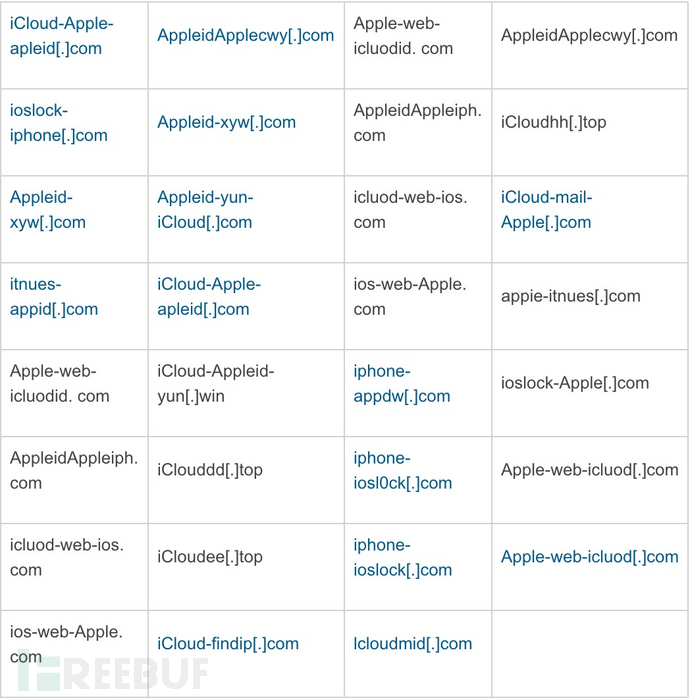The width and height of the screenshot is (690, 698).
Task: Select Apple-web-icluodid. com text beside iCloud-Appleid-yun[.]win
Action: [60, 383]
